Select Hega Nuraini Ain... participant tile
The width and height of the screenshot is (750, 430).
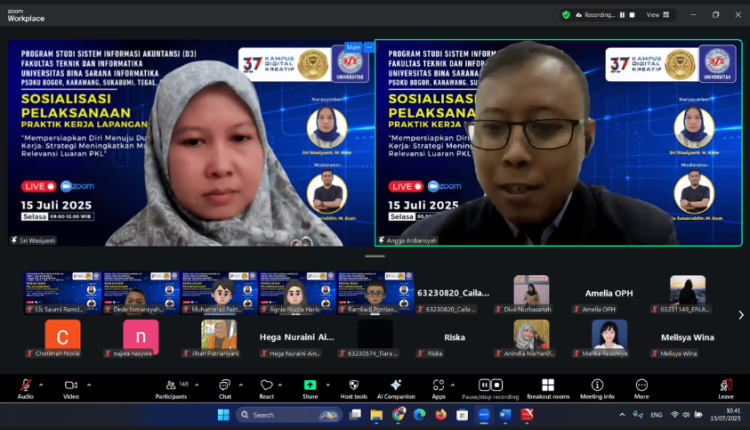tap(297, 337)
